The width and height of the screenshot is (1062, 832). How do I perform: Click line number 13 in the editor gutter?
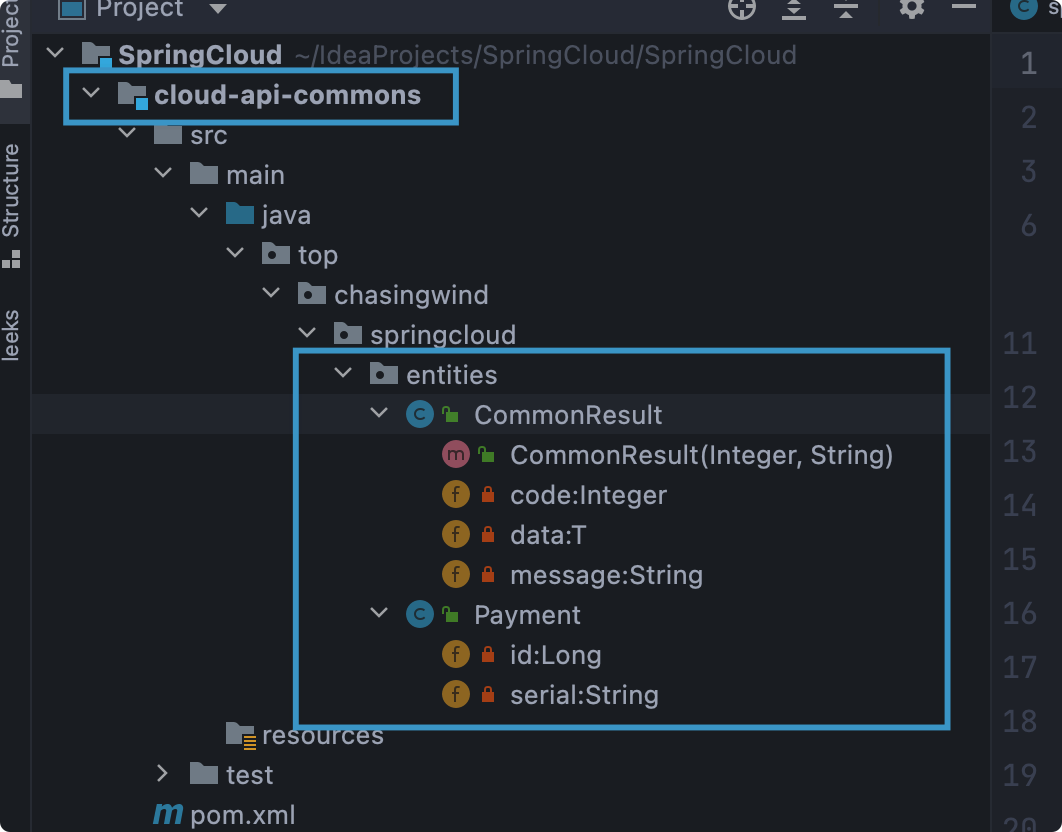(x=1019, y=451)
